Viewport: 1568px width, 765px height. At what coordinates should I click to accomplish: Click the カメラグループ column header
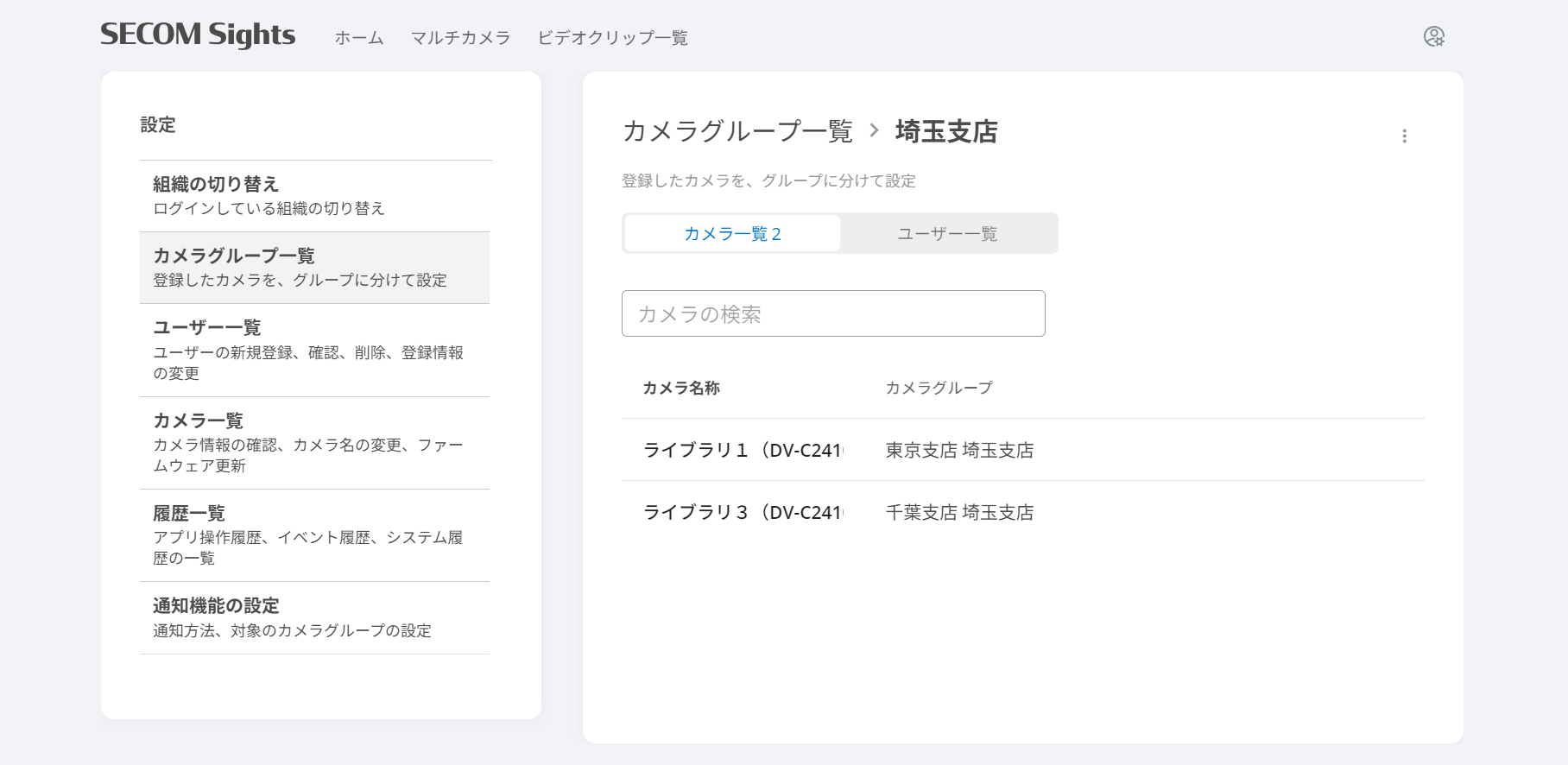939,388
